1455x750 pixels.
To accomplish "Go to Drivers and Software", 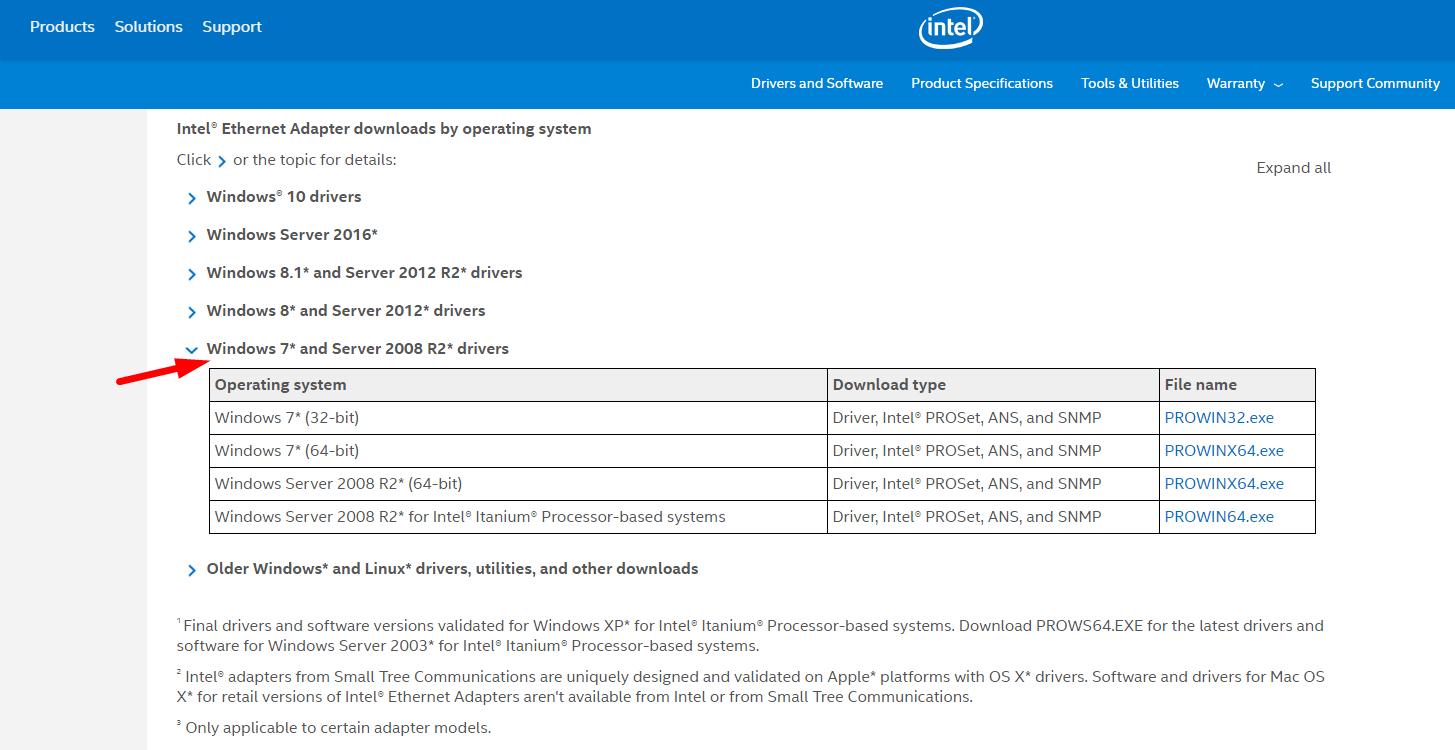I will (x=816, y=84).
